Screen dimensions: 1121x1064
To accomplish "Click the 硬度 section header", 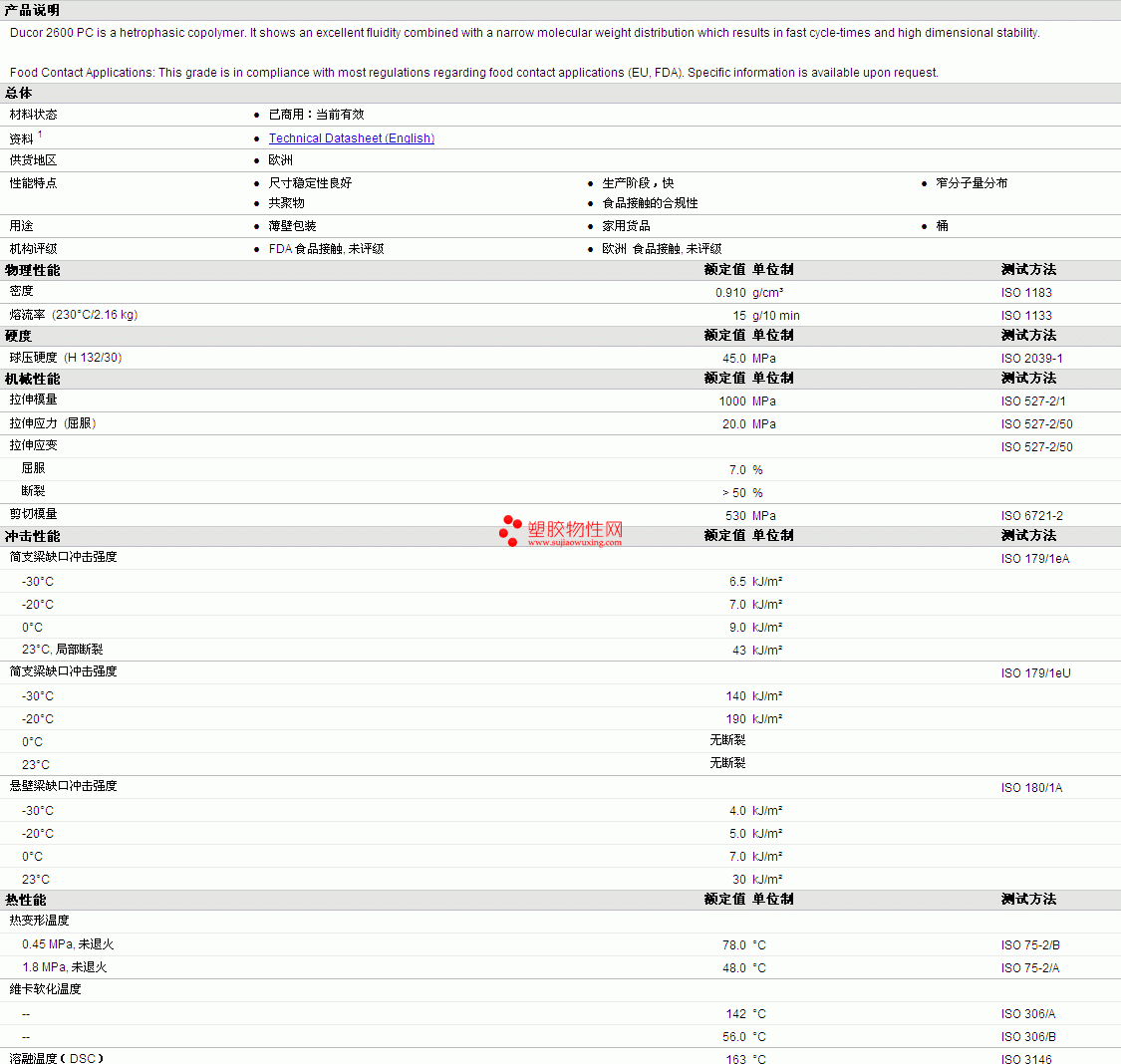I will (x=18, y=336).
